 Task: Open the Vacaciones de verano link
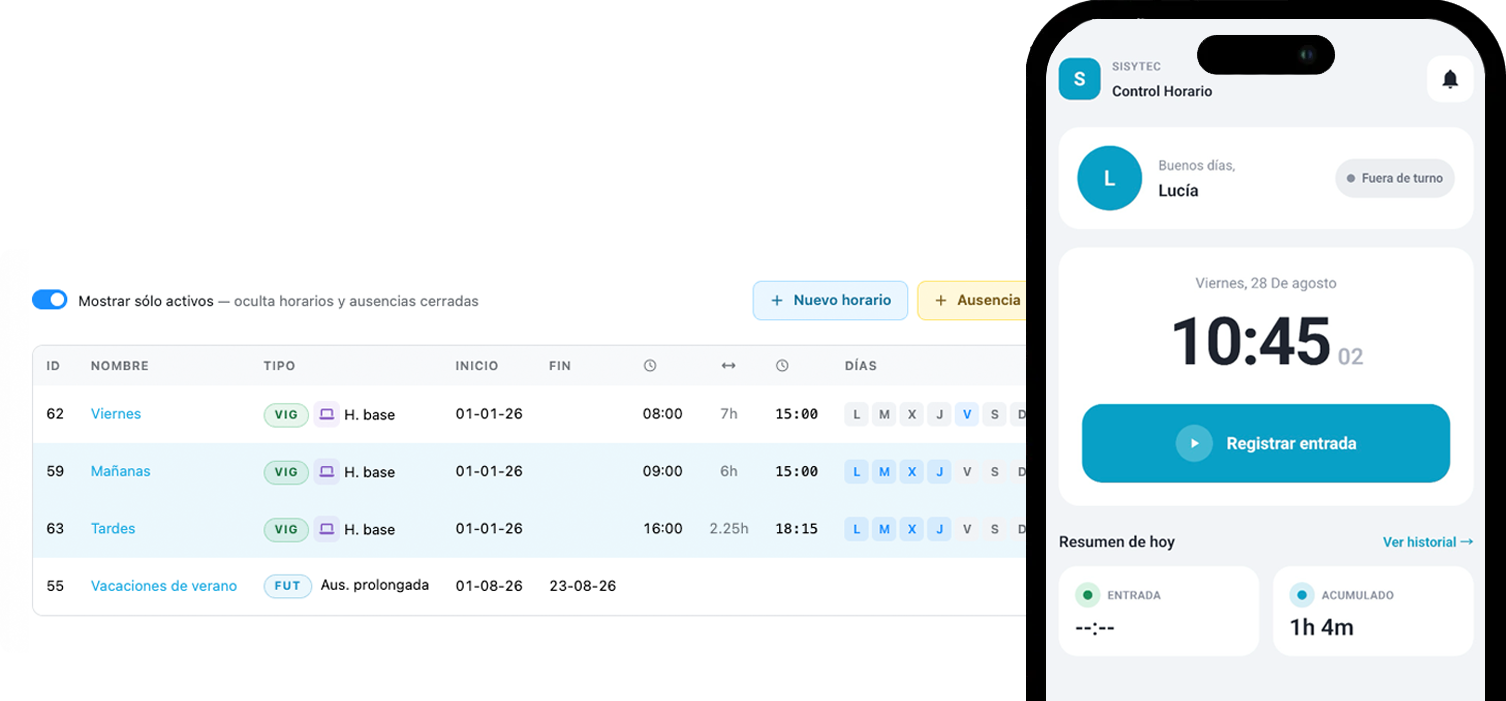(x=164, y=586)
